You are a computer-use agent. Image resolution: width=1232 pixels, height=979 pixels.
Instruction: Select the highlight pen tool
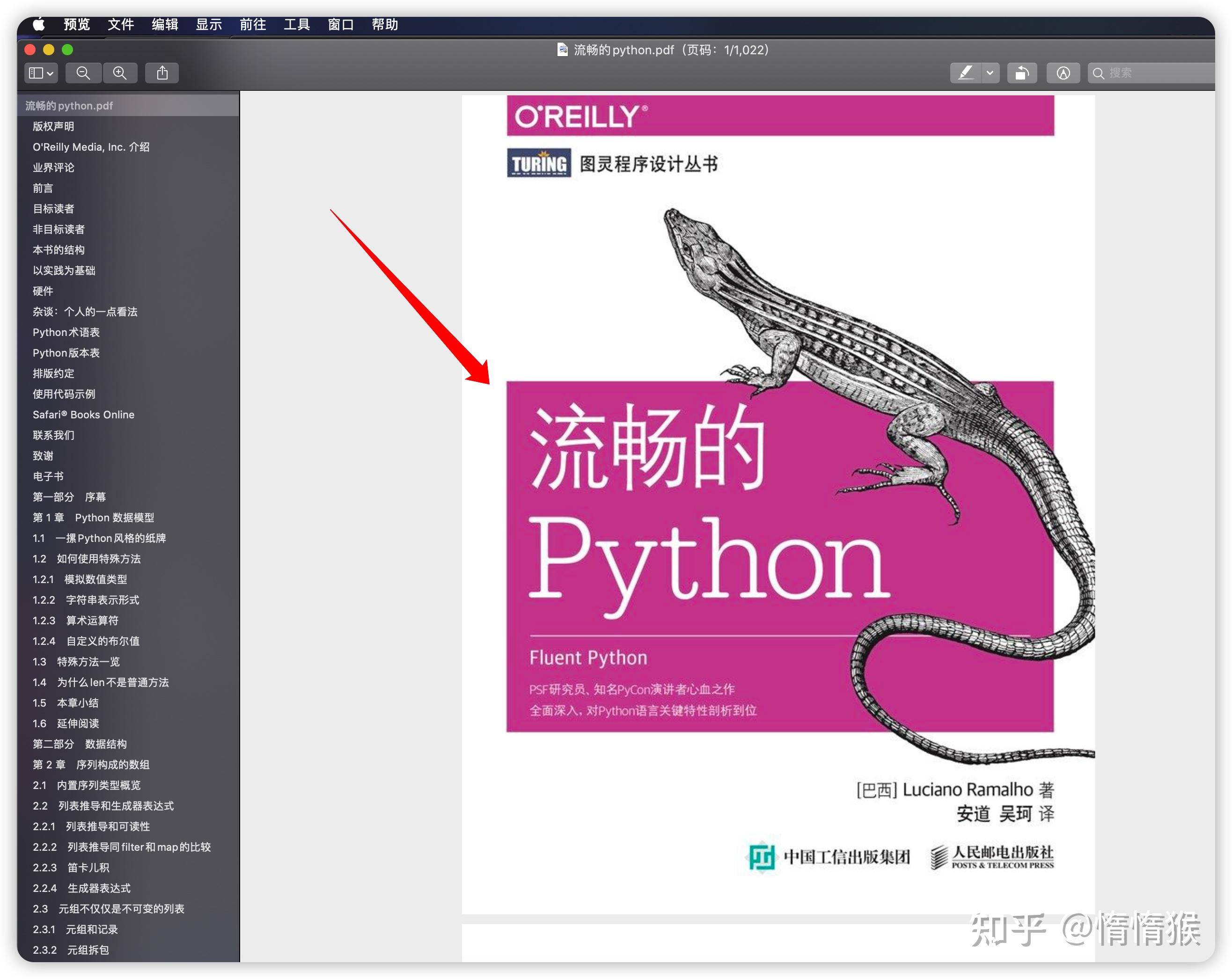point(966,73)
